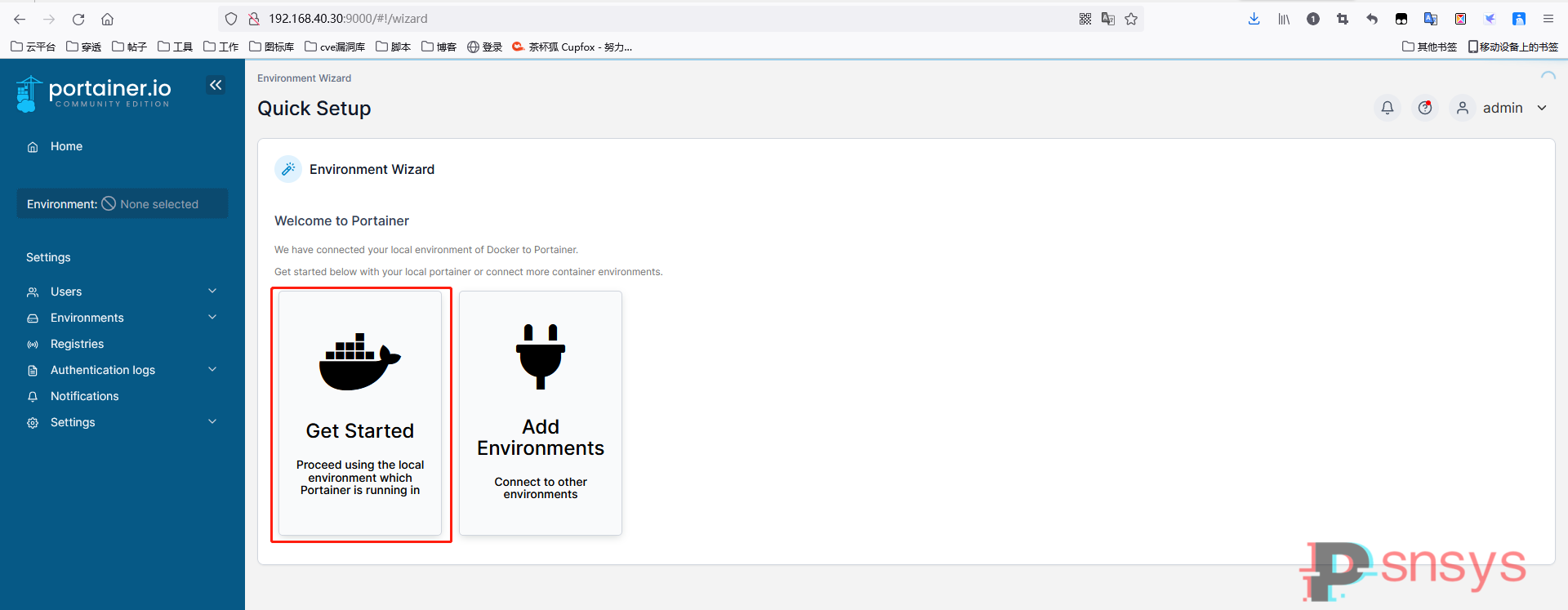Viewport: 1568px width, 610px height.
Task: Open Home in the sidebar
Action: [66, 146]
